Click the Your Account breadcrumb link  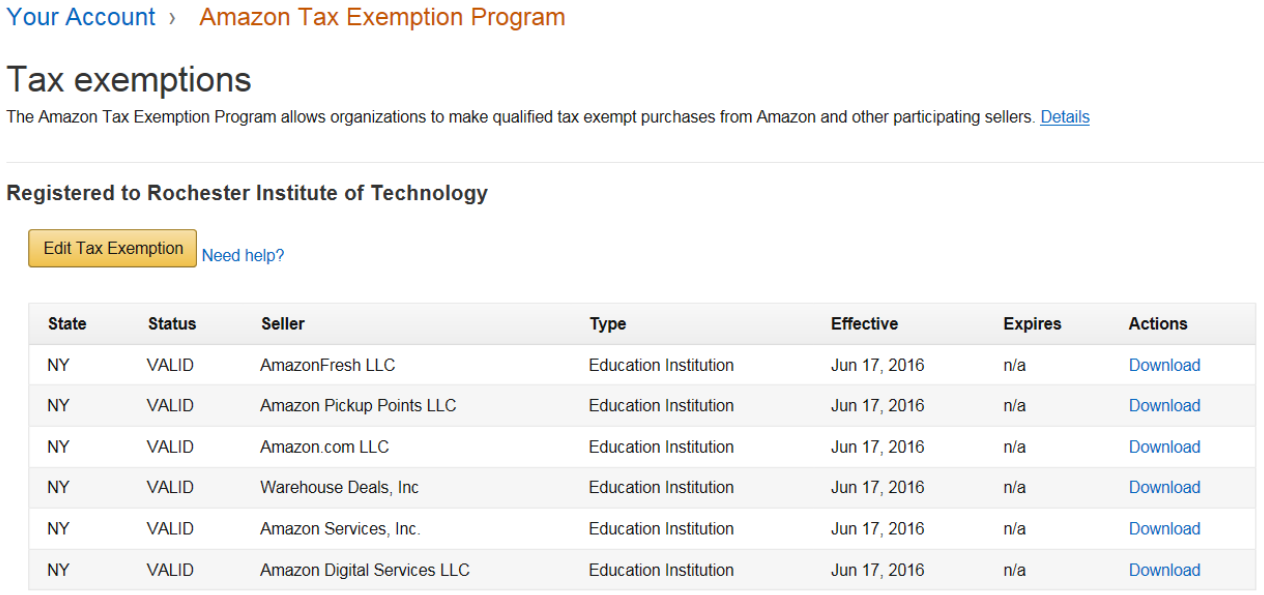point(80,17)
